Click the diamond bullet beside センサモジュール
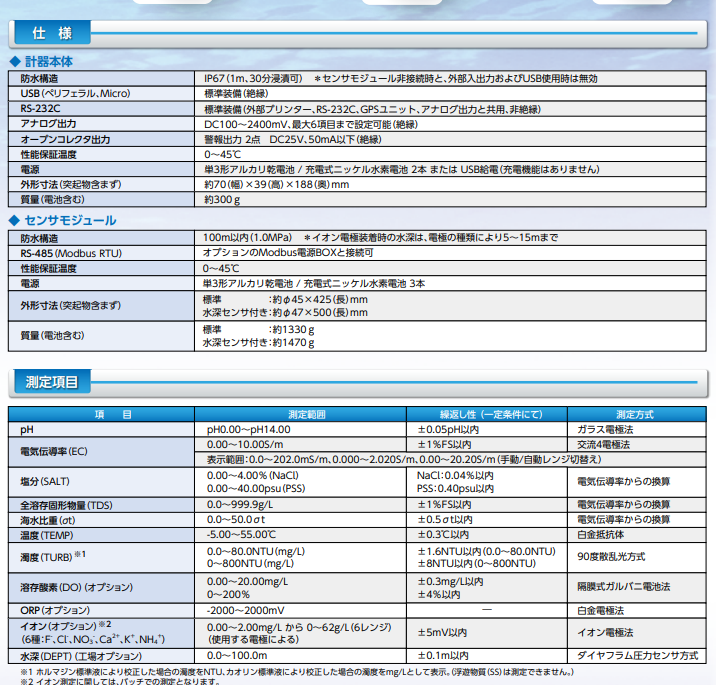Image resolution: width=716 pixels, height=685 pixels. point(15,220)
